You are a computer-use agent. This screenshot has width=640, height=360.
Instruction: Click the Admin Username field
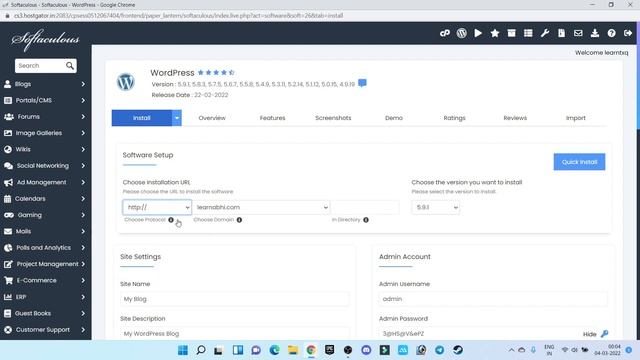pos(493,299)
